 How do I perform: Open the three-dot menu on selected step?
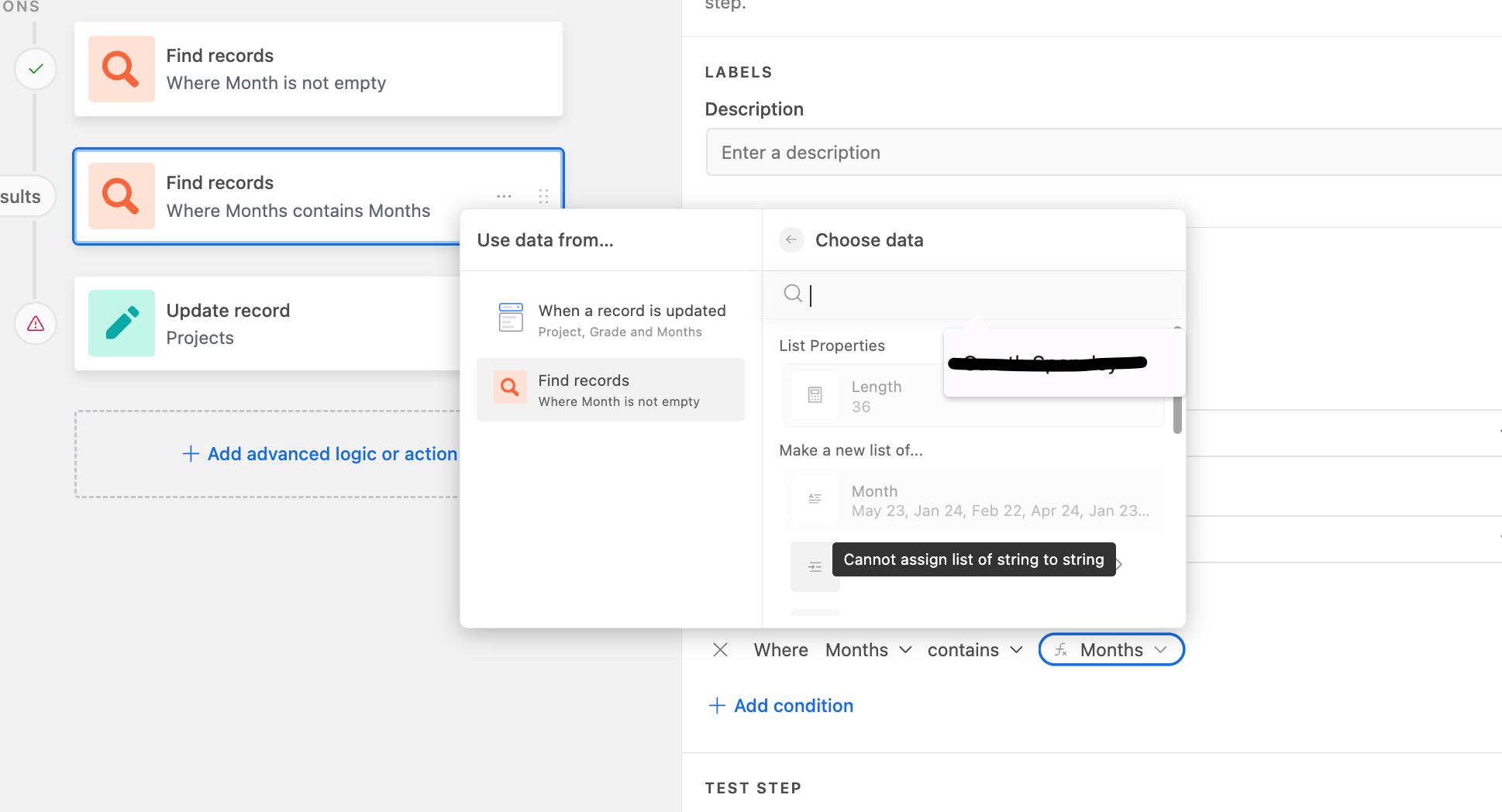[x=504, y=196]
